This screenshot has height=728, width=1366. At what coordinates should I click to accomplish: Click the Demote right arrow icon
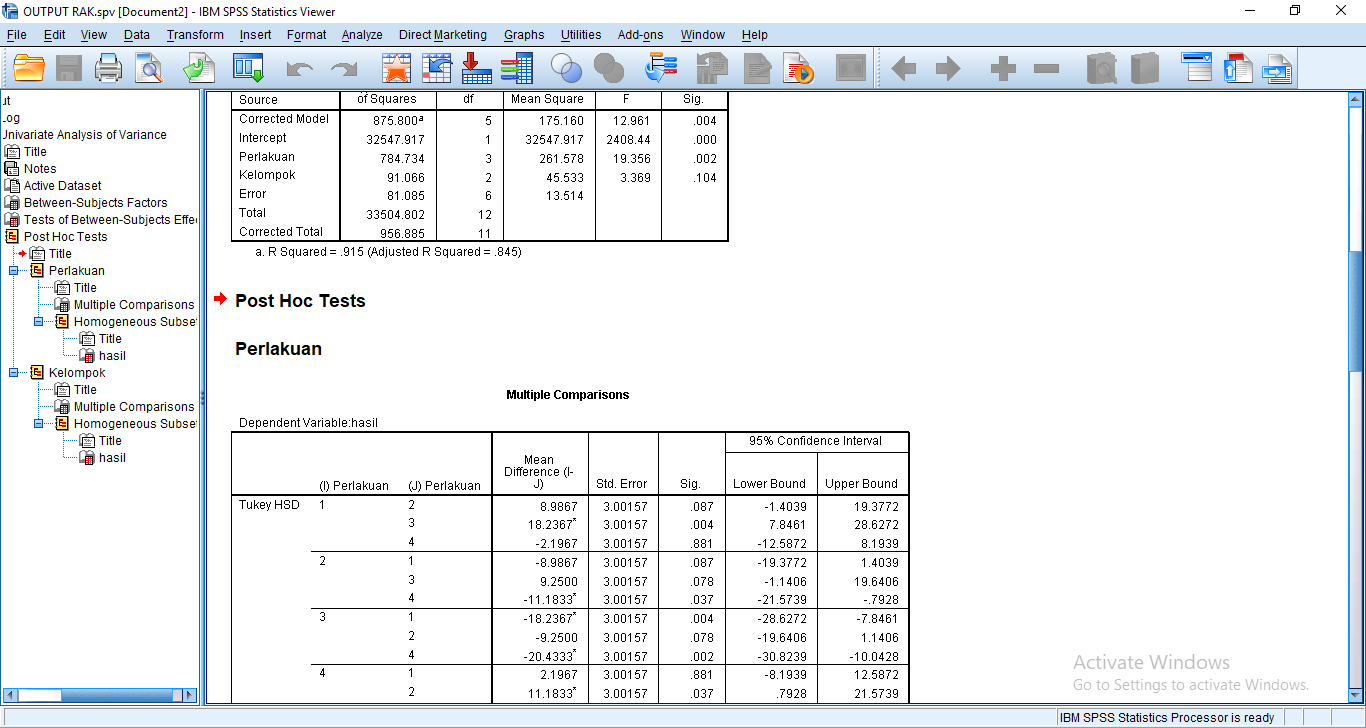[948, 69]
